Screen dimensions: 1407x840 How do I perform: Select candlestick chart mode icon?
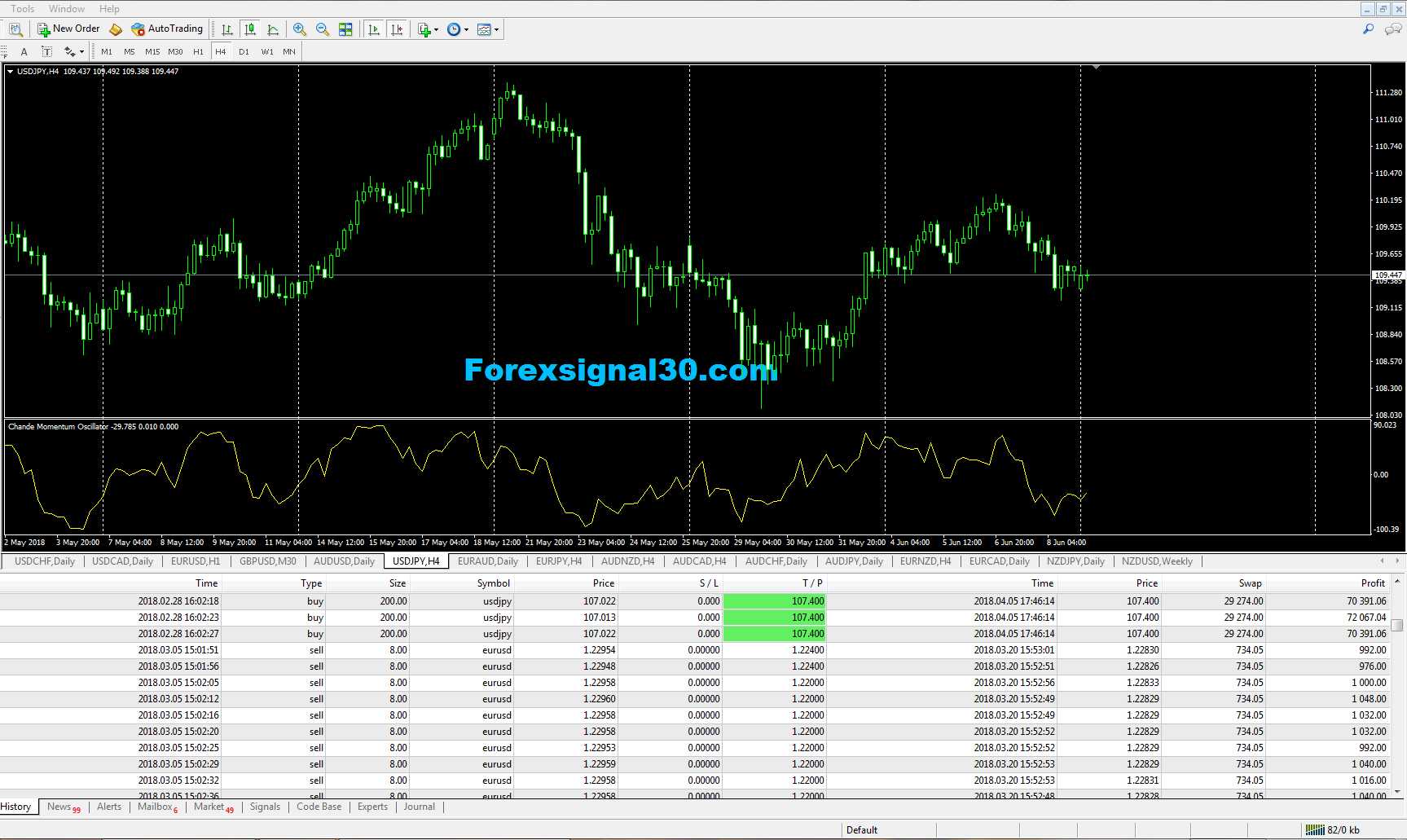pos(250,29)
